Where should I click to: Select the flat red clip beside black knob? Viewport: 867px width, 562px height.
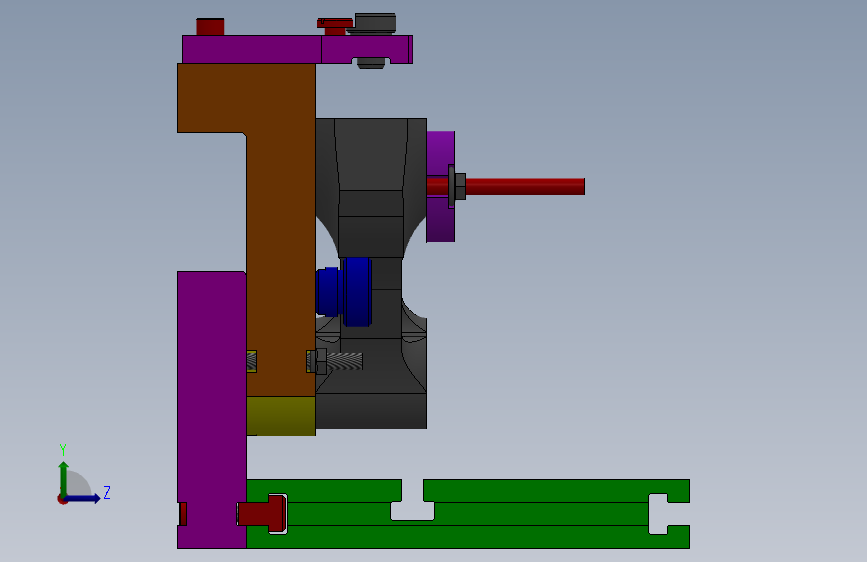click(335, 23)
